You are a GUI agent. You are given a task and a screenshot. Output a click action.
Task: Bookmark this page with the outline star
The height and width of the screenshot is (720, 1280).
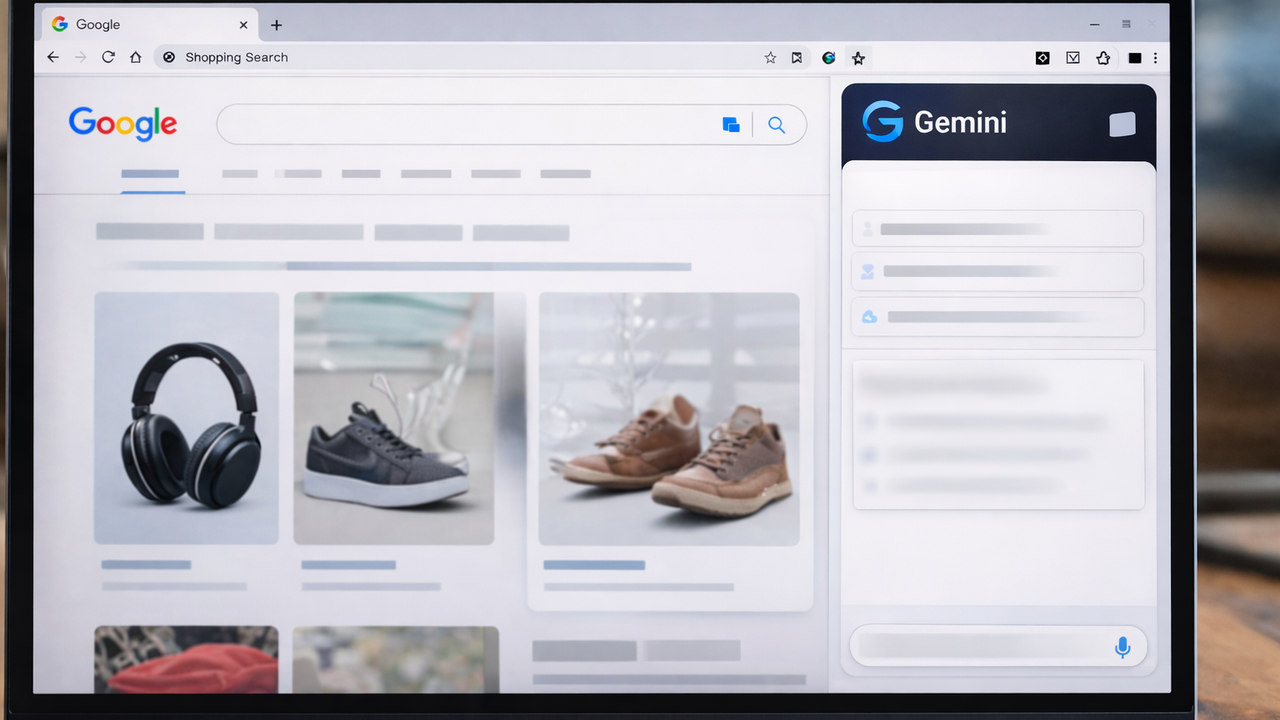[770, 58]
